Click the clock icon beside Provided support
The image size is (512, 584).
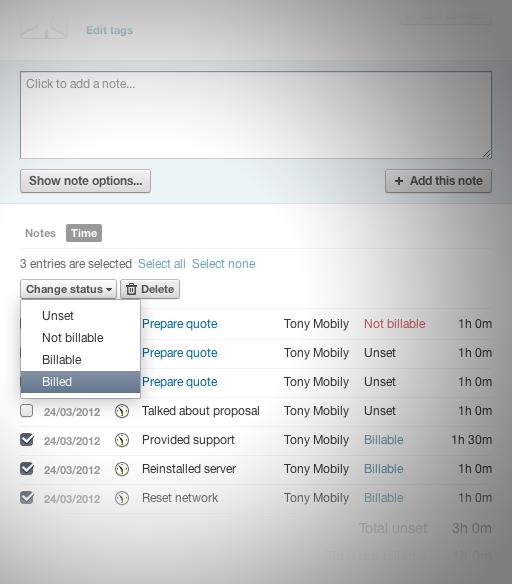122,441
